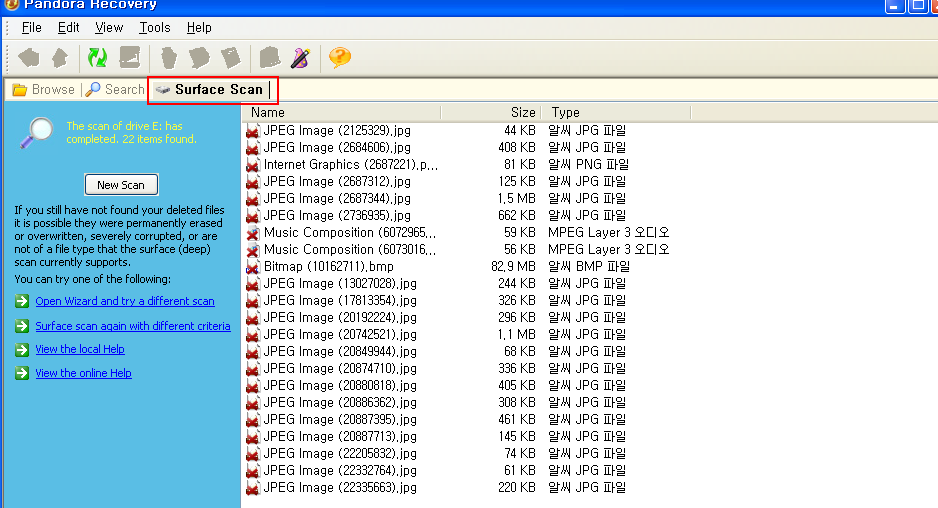Click the file icon of JPEG Image (2125329).jpg
The height and width of the screenshot is (508, 938).
253,130
